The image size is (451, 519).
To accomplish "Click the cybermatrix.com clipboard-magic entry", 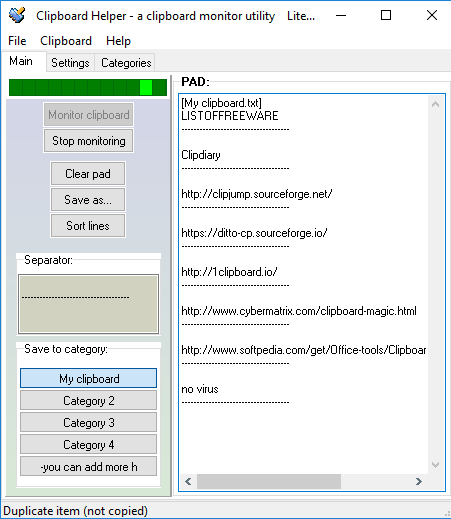I will 299,311.
